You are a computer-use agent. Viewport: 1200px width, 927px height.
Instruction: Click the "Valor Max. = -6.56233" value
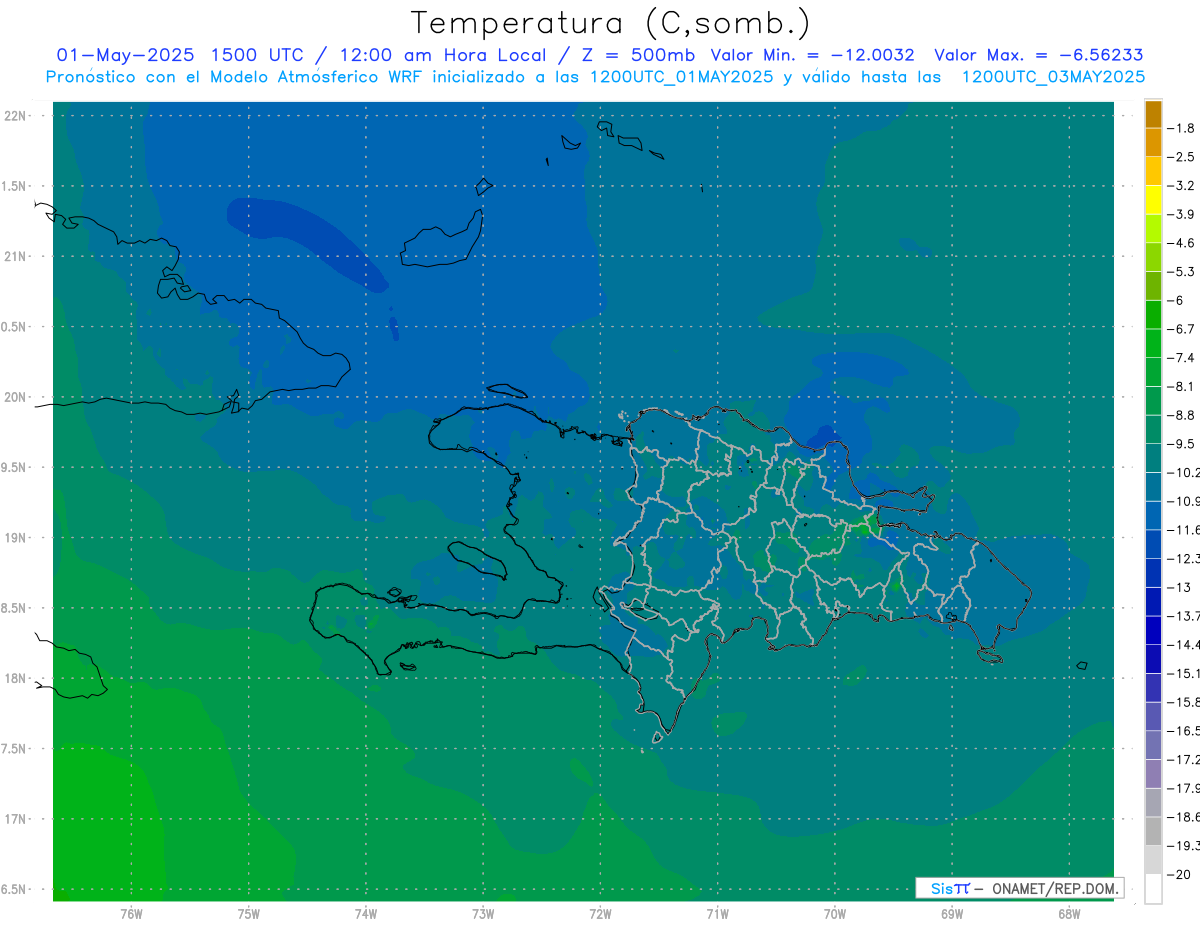(1039, 55)
